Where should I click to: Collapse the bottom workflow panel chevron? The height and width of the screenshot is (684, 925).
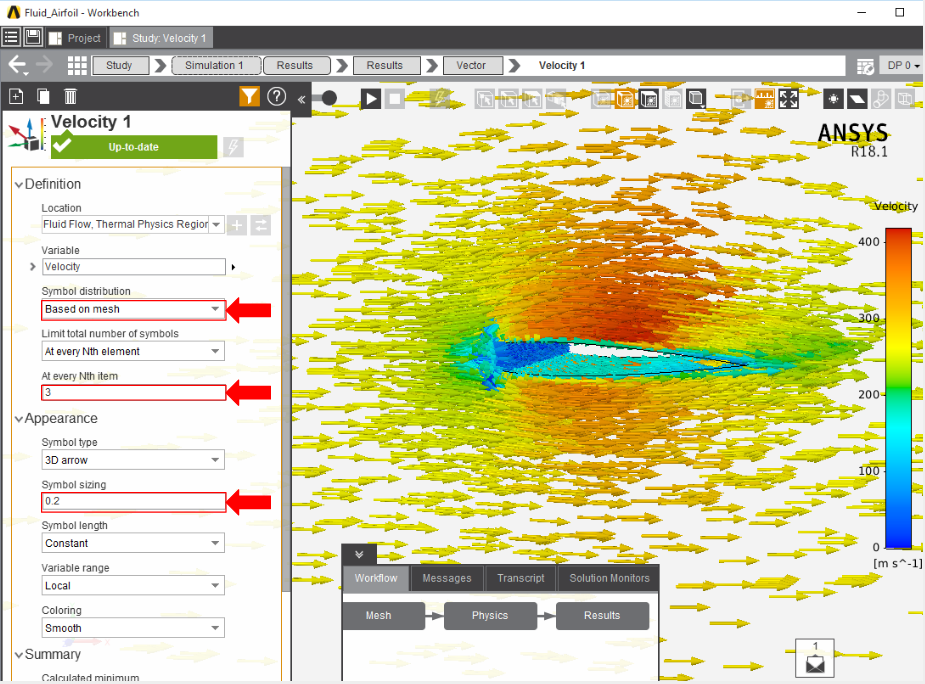tap(359, 555)
